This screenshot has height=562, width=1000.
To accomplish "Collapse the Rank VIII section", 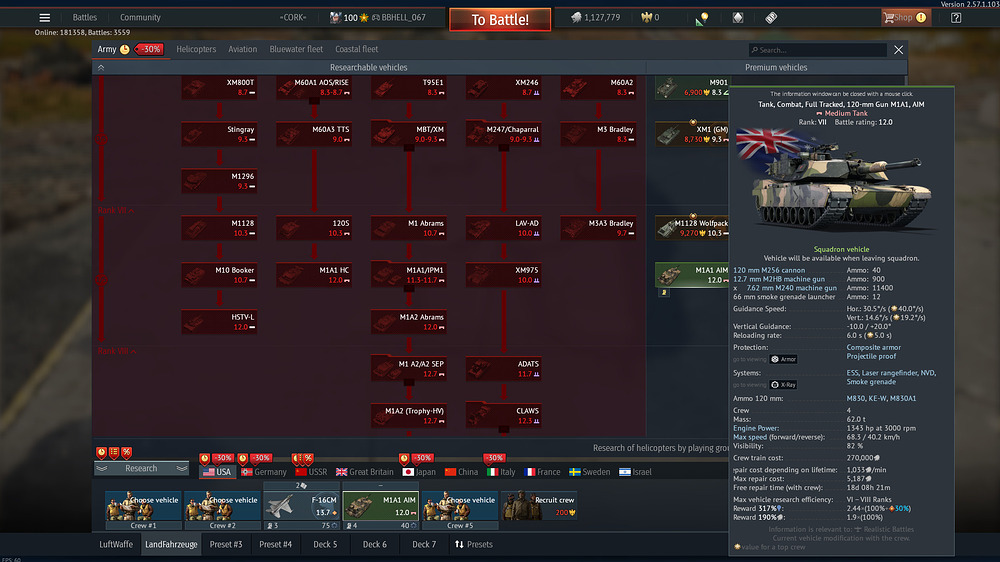I will pyautogui.click(x=117, y=351).
